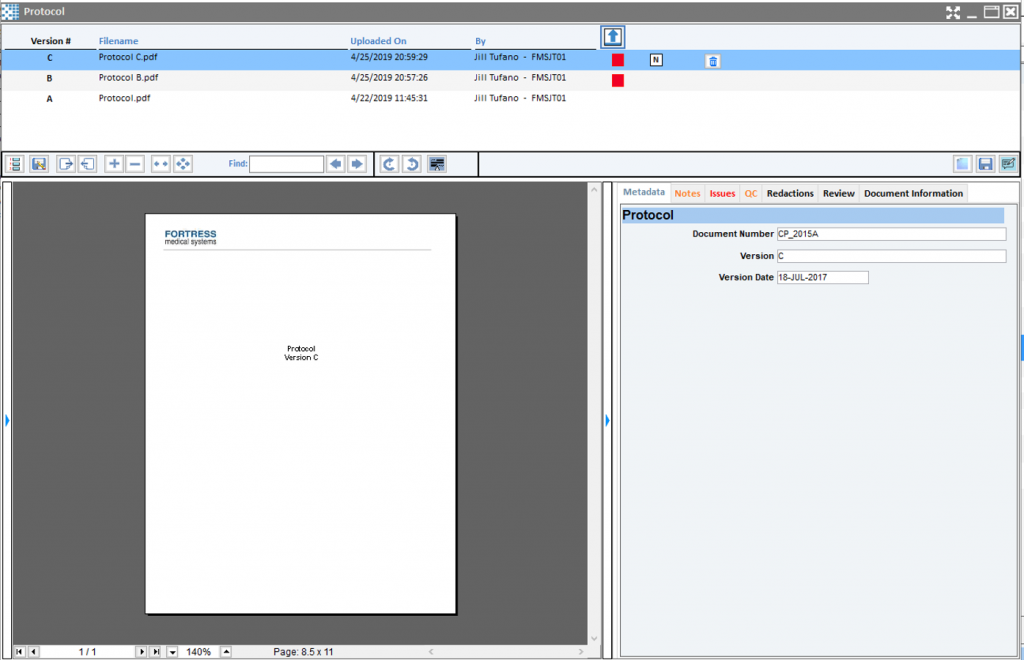Viewport: 1024px width, 660px height.
Task: Upload a new document version
Action: [x=613, y=37]
